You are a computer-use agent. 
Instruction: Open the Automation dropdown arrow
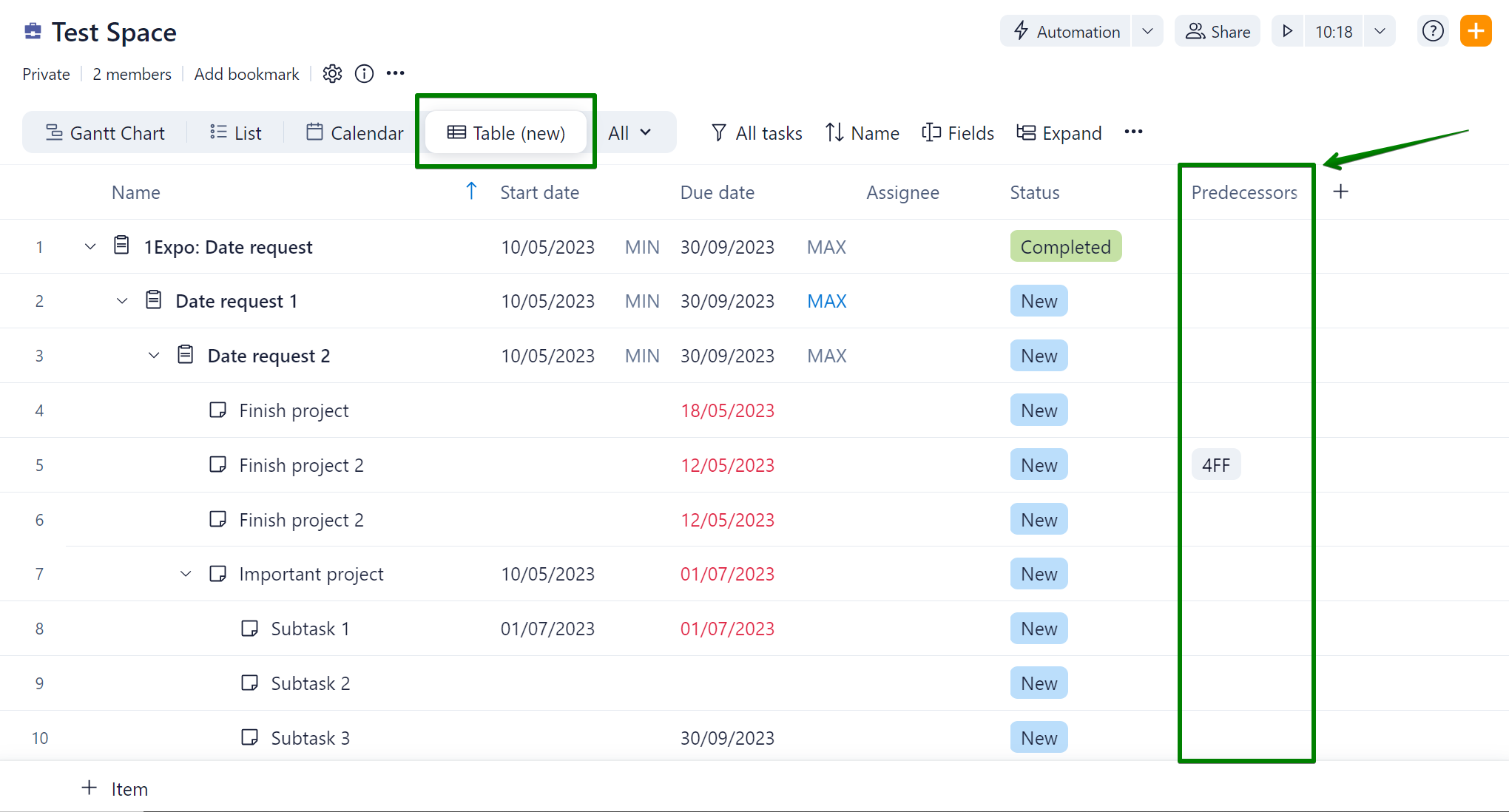tap(1147, 32)
